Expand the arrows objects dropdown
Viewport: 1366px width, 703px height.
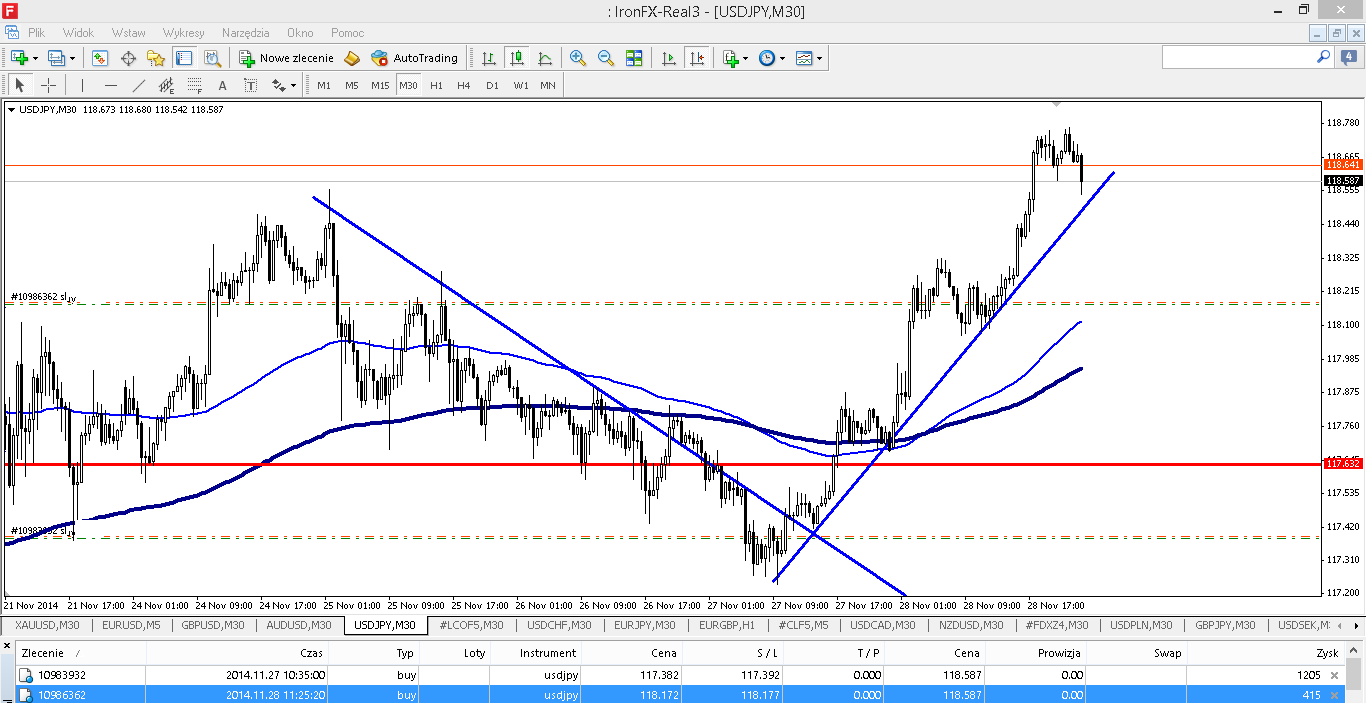[293, 85]
